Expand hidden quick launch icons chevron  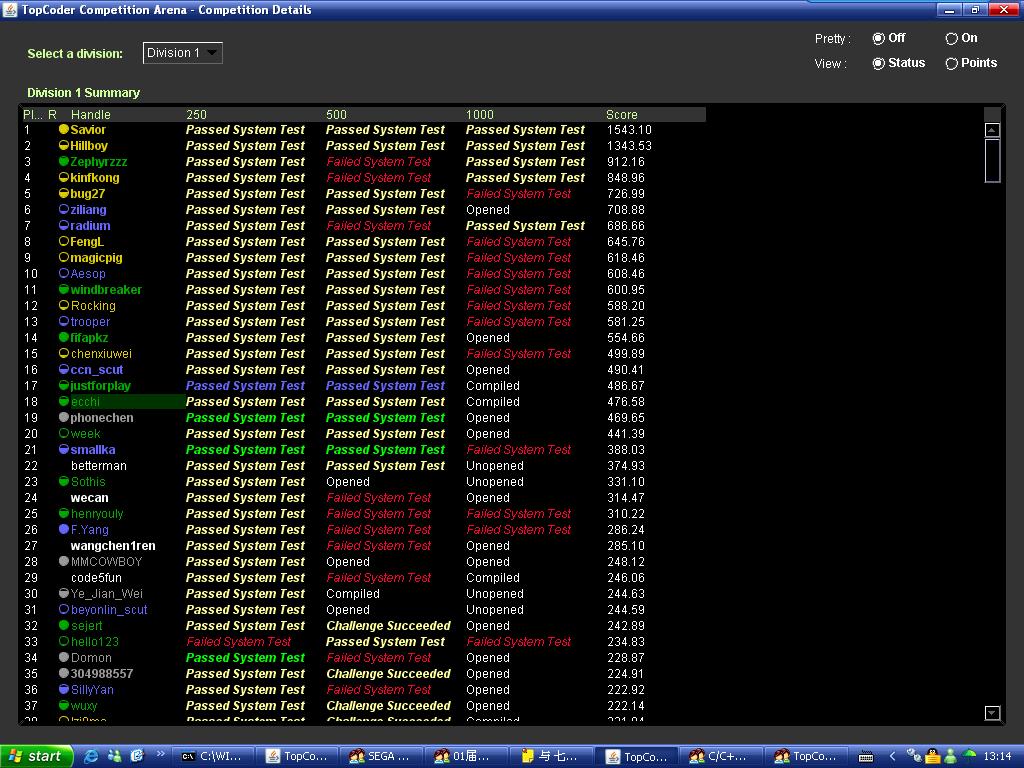click(161, 754)
